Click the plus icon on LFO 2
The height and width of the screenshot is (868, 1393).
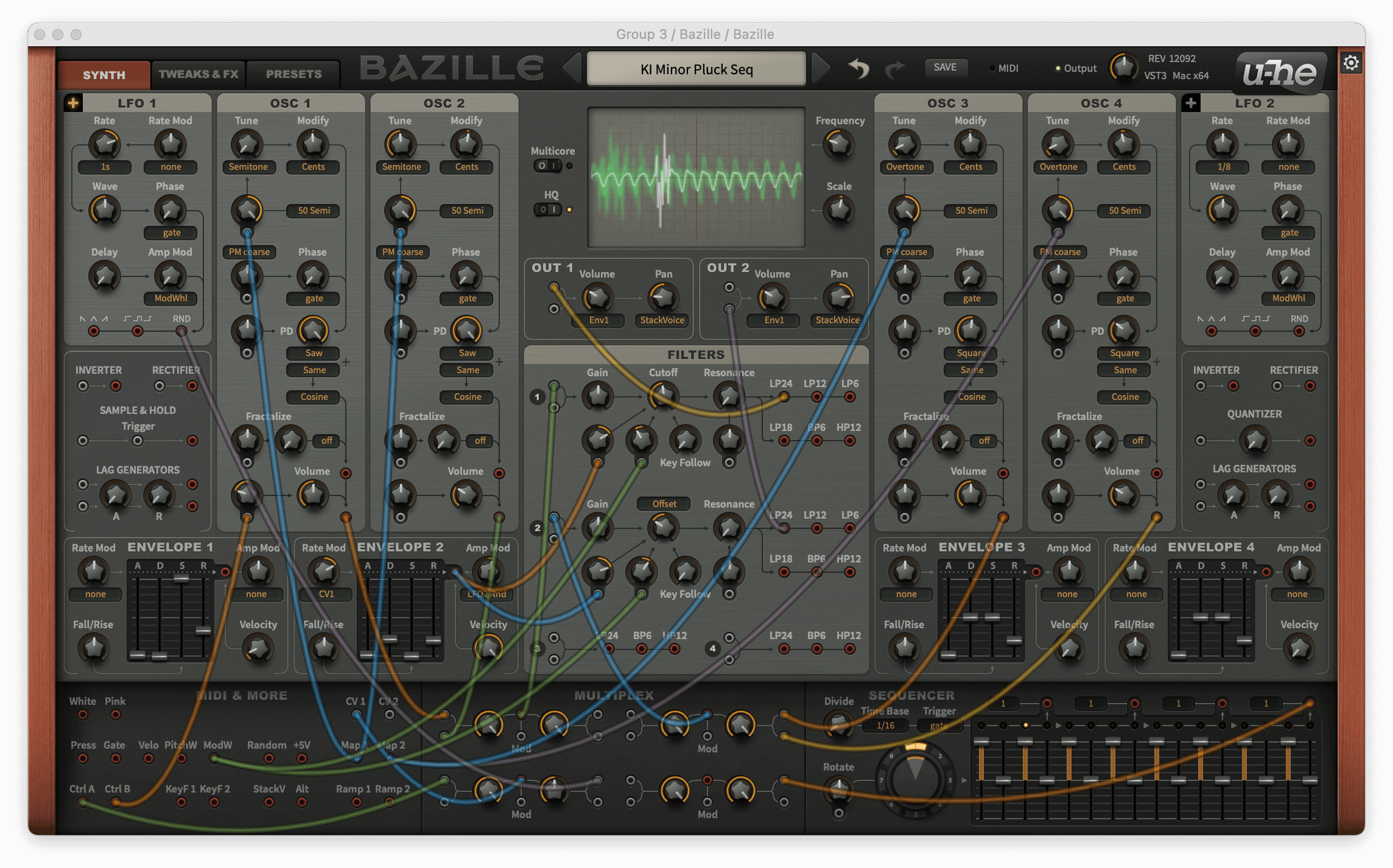coord(1191,103)
